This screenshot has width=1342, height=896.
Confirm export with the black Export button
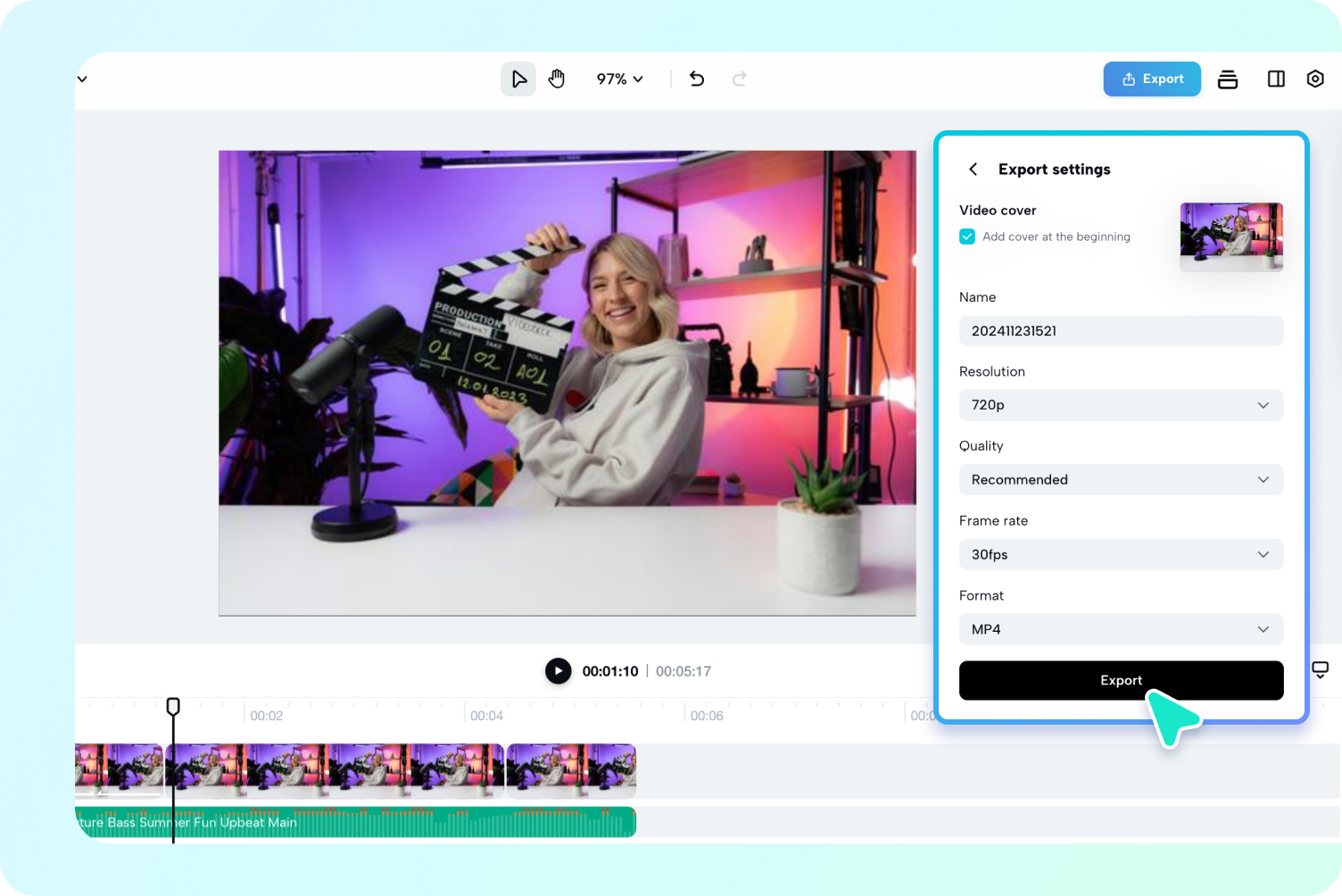point(1121,680)
